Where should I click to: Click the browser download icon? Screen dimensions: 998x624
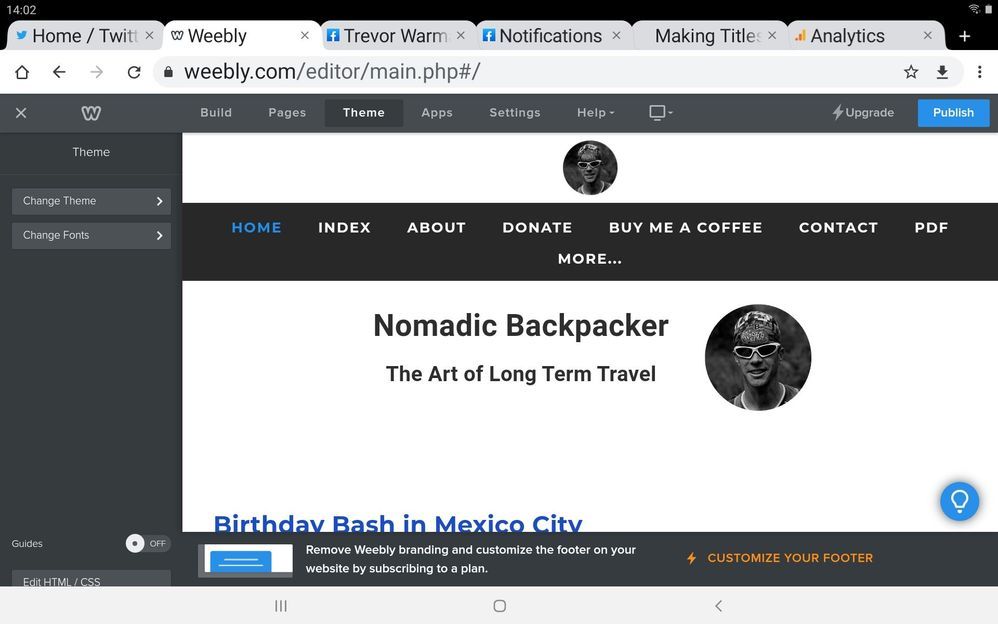[942, 72]
